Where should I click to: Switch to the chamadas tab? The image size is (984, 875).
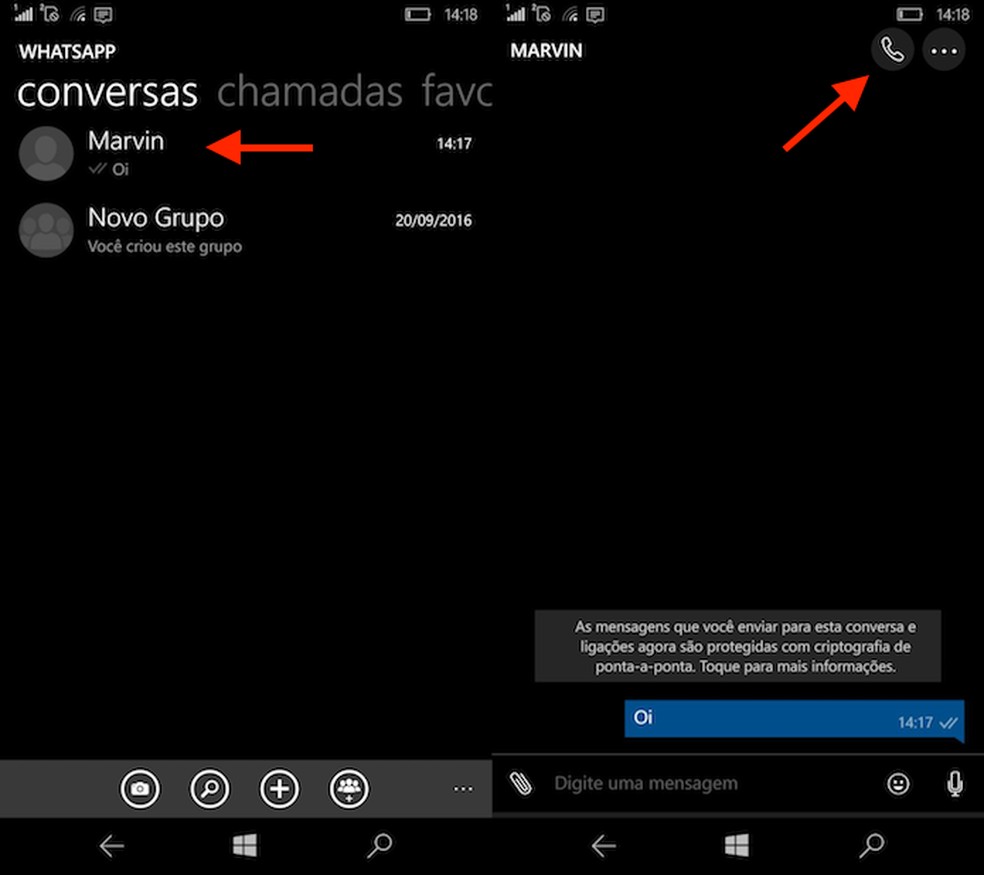[x=310, y=92]
